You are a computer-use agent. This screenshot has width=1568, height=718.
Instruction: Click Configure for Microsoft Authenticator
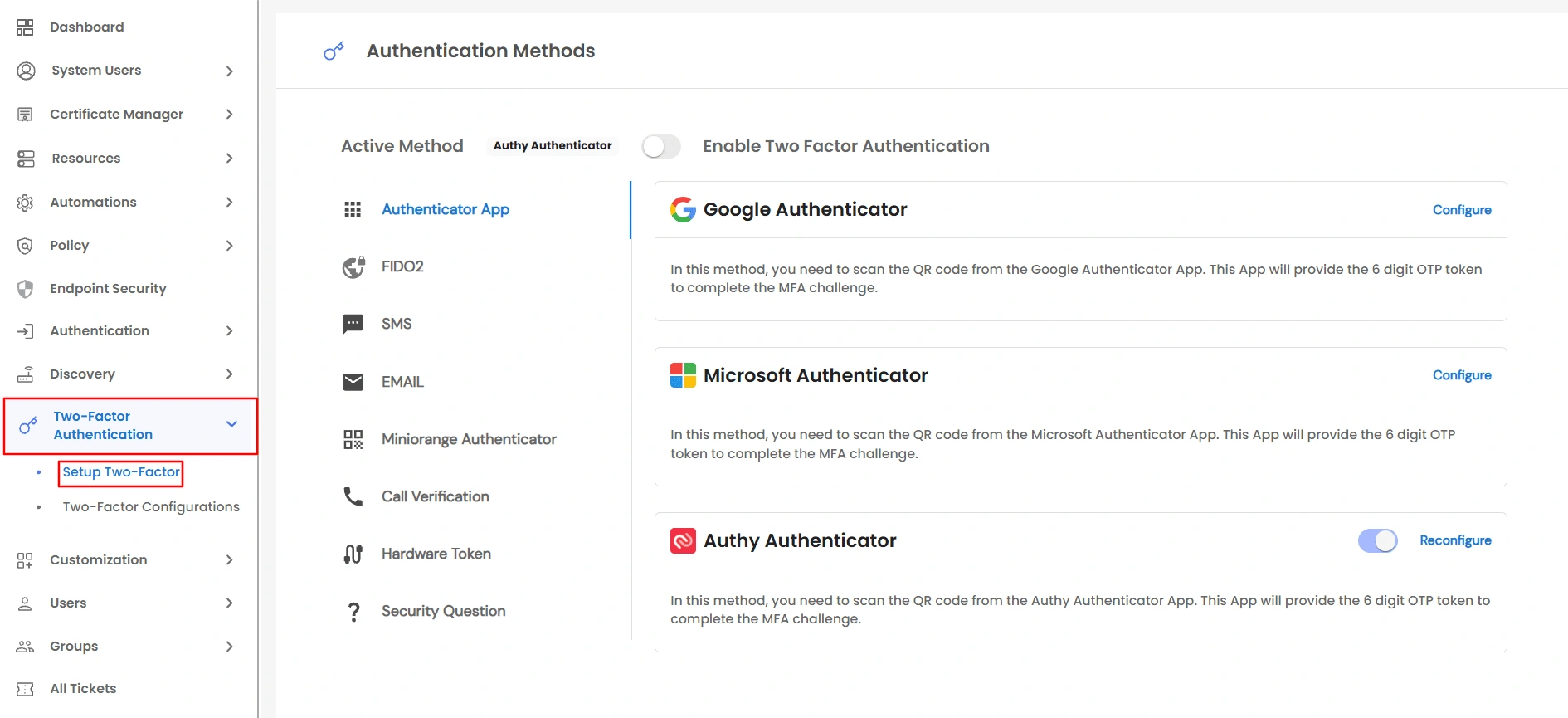click(x=1462, y=375)
